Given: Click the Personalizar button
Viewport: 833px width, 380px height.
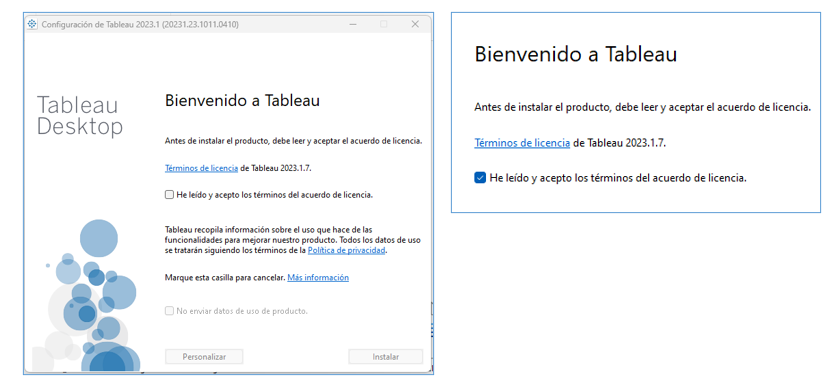Looking at the screenshot, I should click(204, 357).
